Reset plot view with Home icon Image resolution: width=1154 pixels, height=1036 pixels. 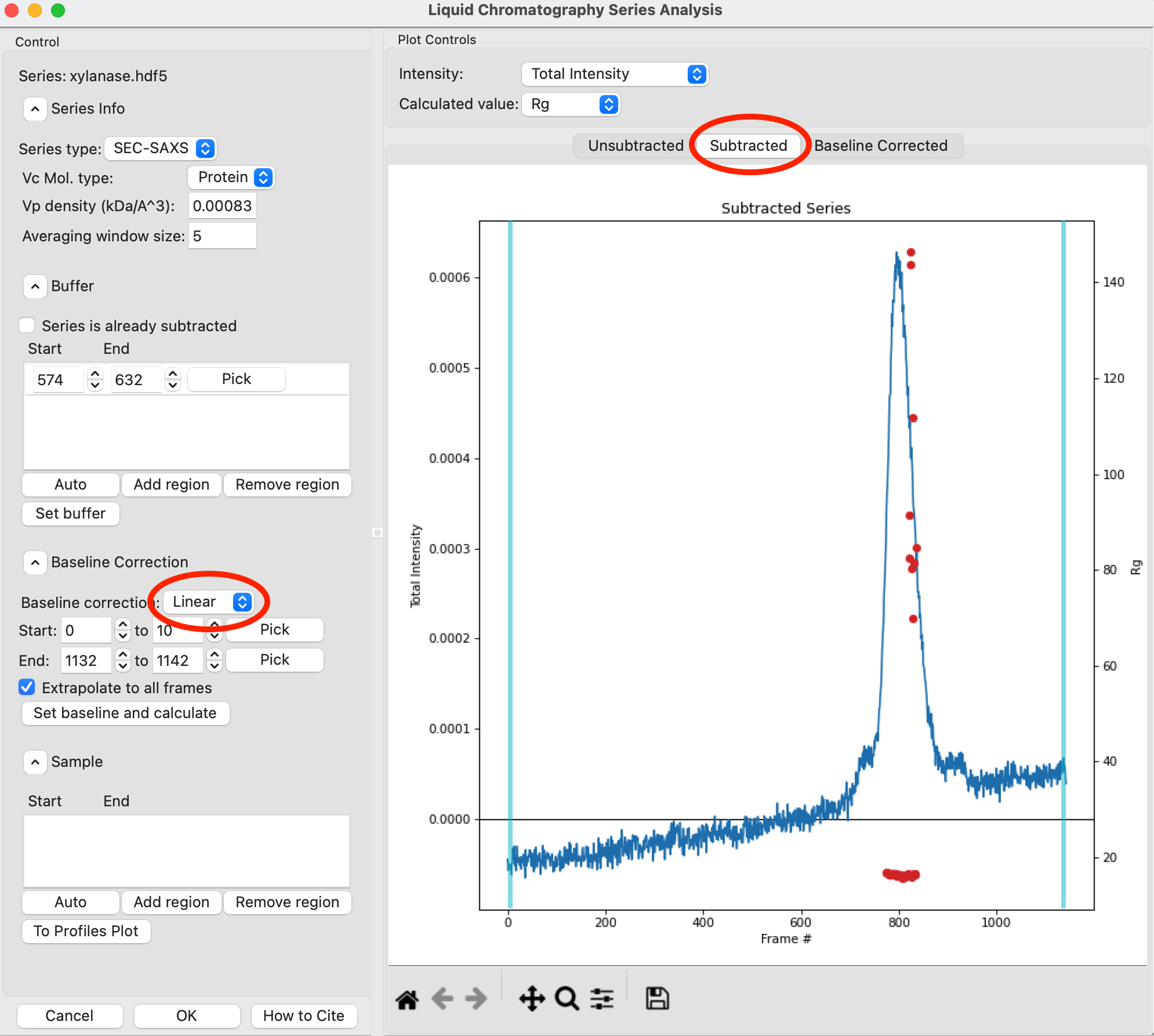tap(407, 999)
